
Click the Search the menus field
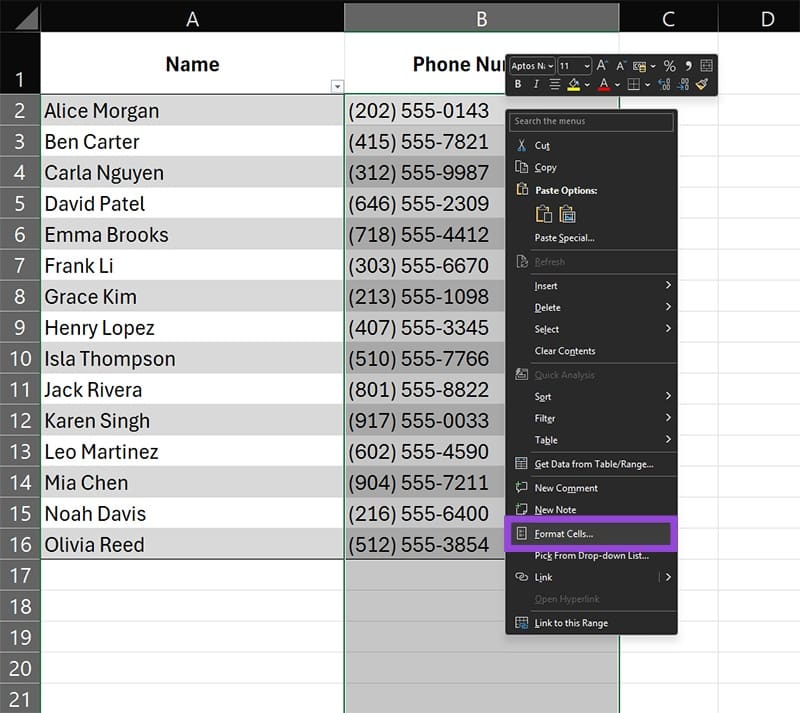(591, 122)
